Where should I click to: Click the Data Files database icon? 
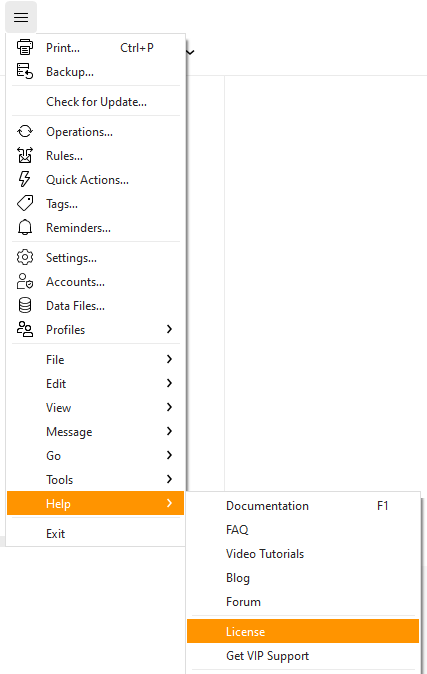click(x=25, y=306)
